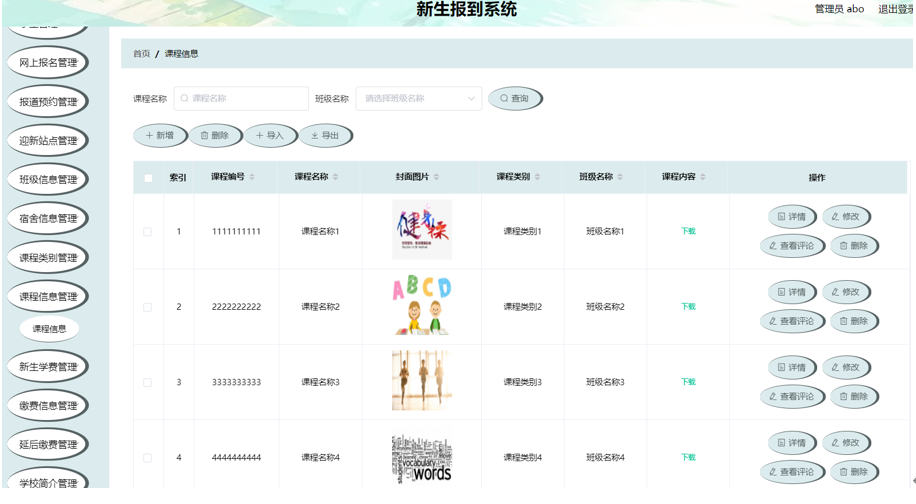Tick checkbox for row 4444444444
916x504 pixels.
[x=148, y=458]
